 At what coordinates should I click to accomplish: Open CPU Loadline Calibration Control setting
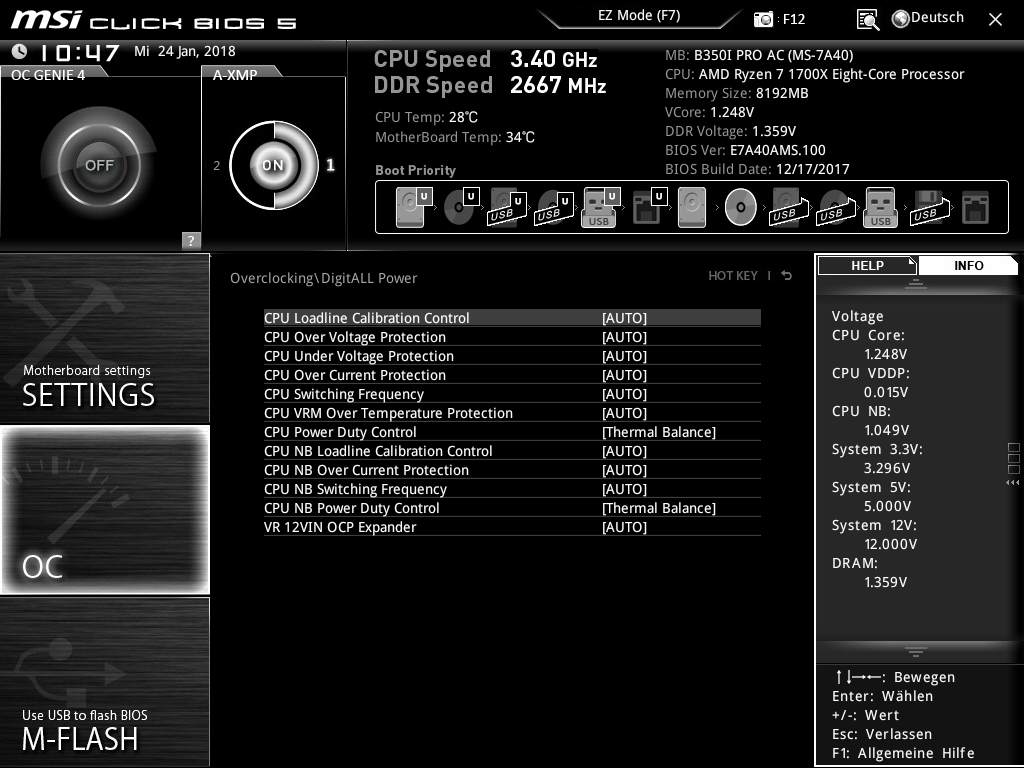512,318
